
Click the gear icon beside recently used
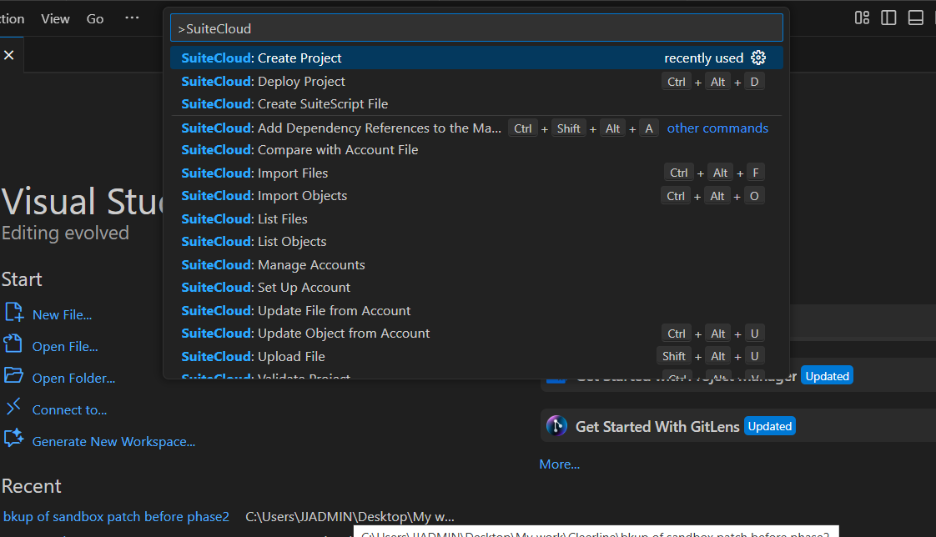(758, 58)
